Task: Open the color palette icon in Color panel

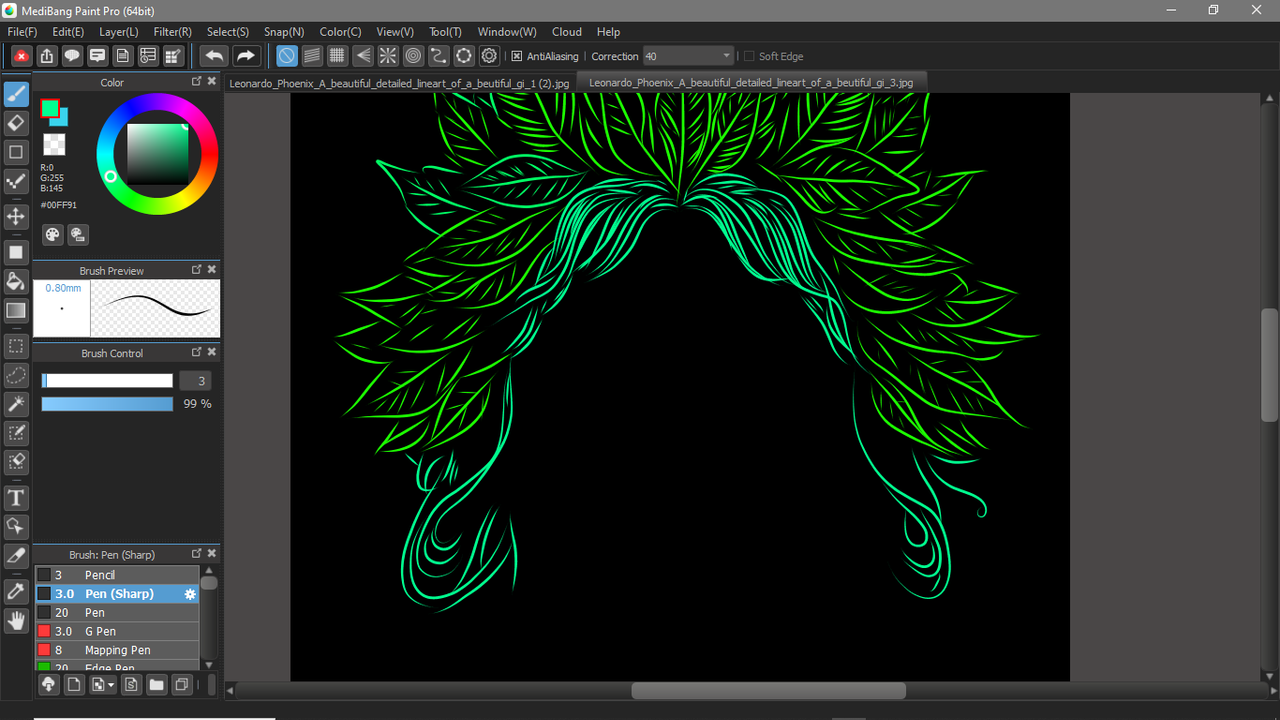Action: click(x=53, y=234)
